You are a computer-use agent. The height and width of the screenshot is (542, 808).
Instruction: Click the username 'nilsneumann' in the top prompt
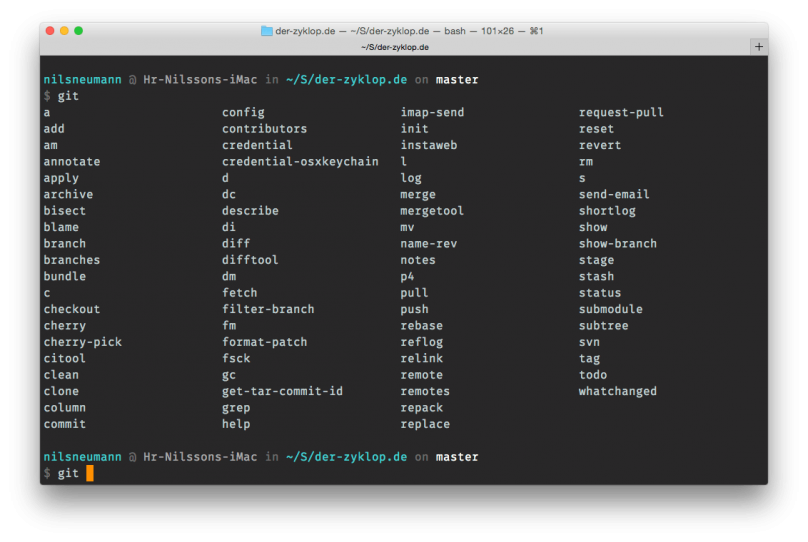pos(82,80)
